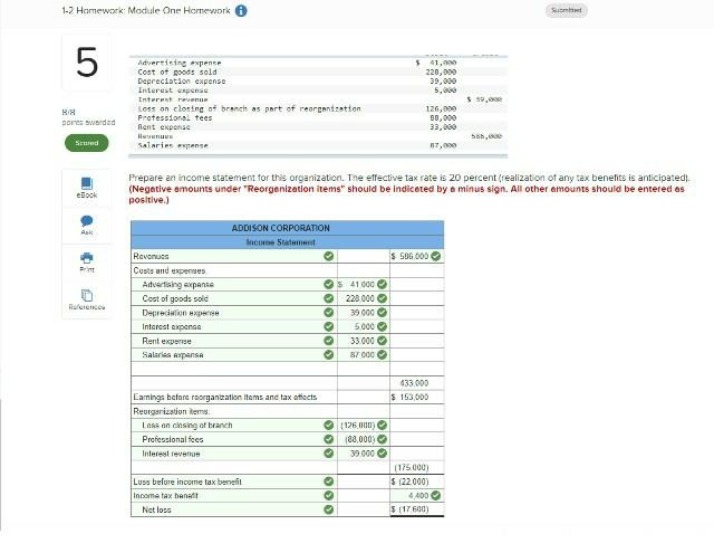Select the Salaries expense label cell
Image resolution: width=714 pixels, height=552 pixels.
click(234, 354)
